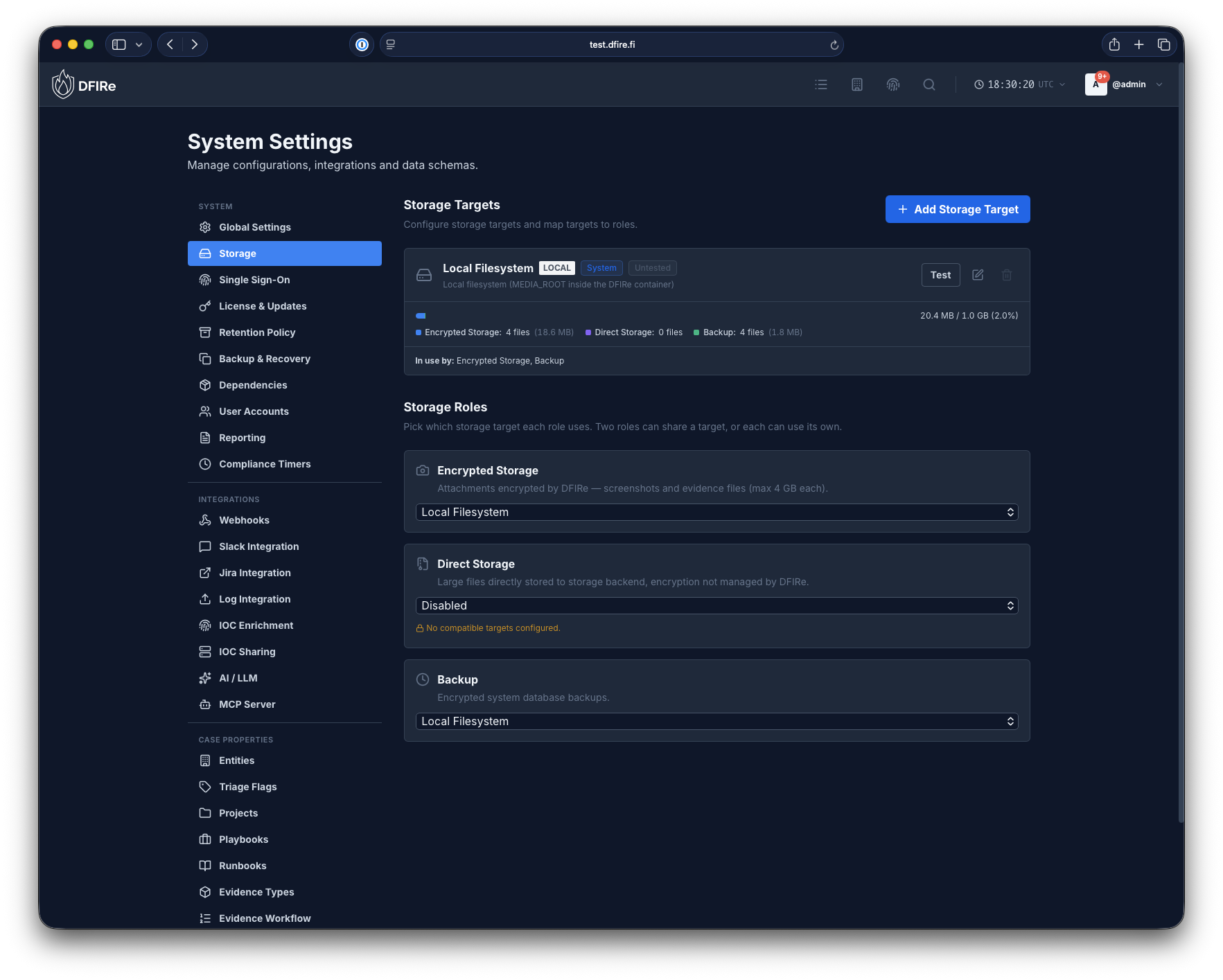Click the admin avatar with notification badge
The width and height of the screenshot is (1223, 980).
[1096, 84]
